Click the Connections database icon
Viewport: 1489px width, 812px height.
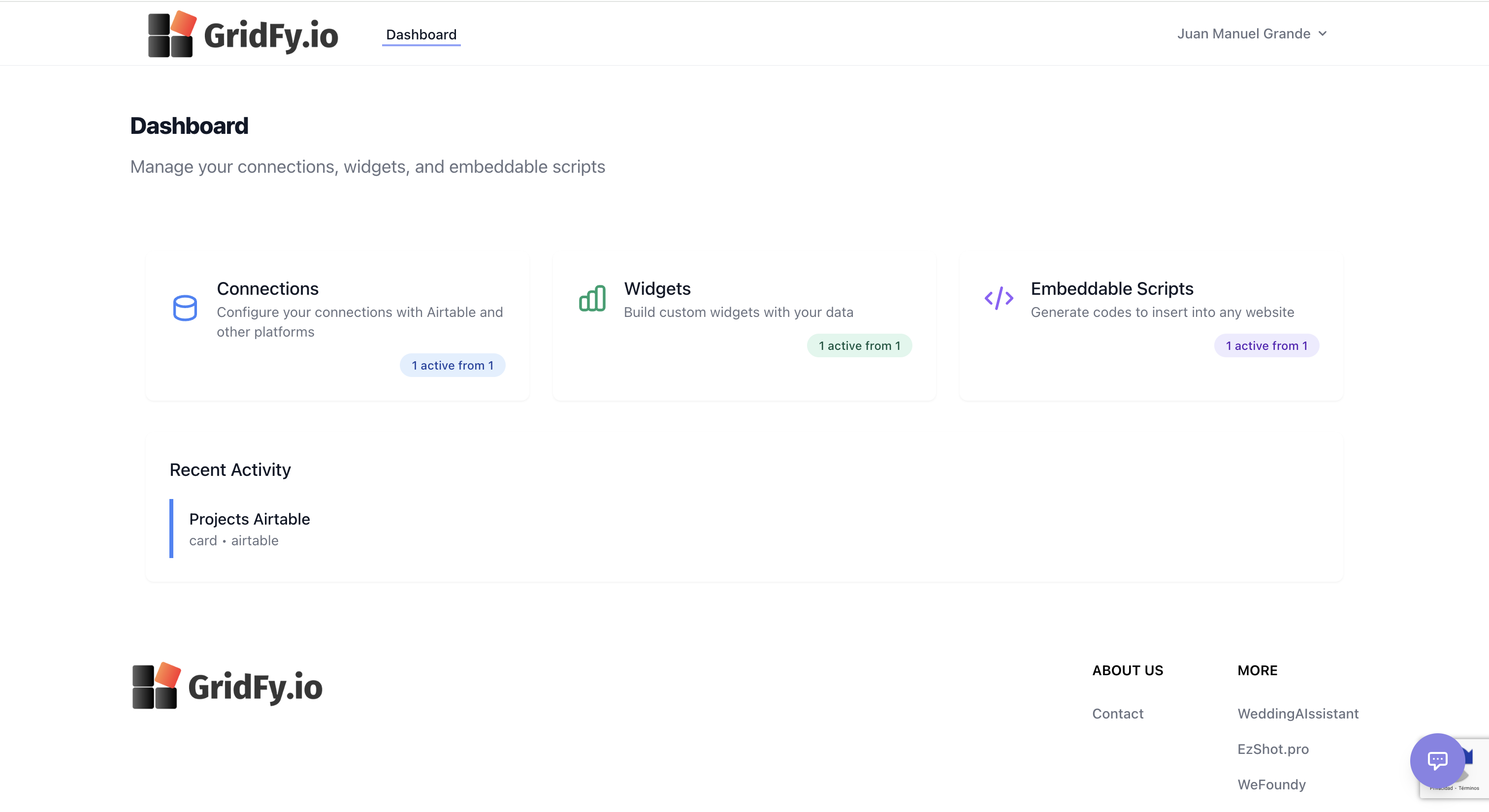click(185, 308)
